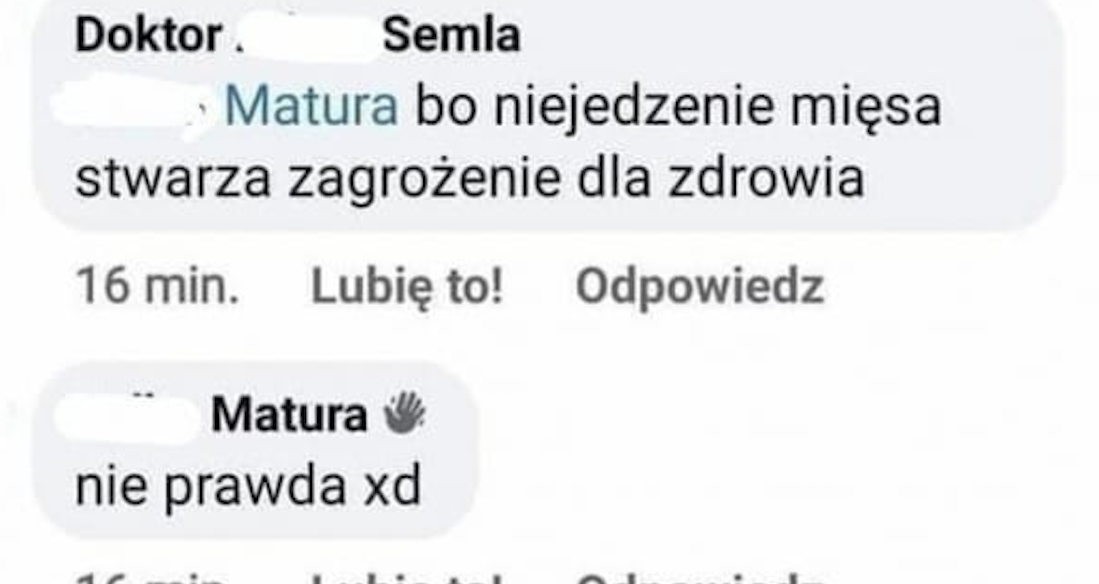This screenshot has width=1099, height=584.
Task: Click the text "stwarza zagrożenie dla zdrowia"
Action: (x=469, y=179)
